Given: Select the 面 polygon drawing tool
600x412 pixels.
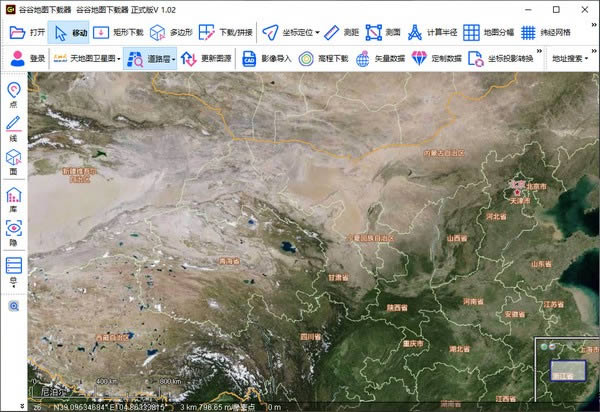Looking at the screenshot, I should (x=14, y=162).
